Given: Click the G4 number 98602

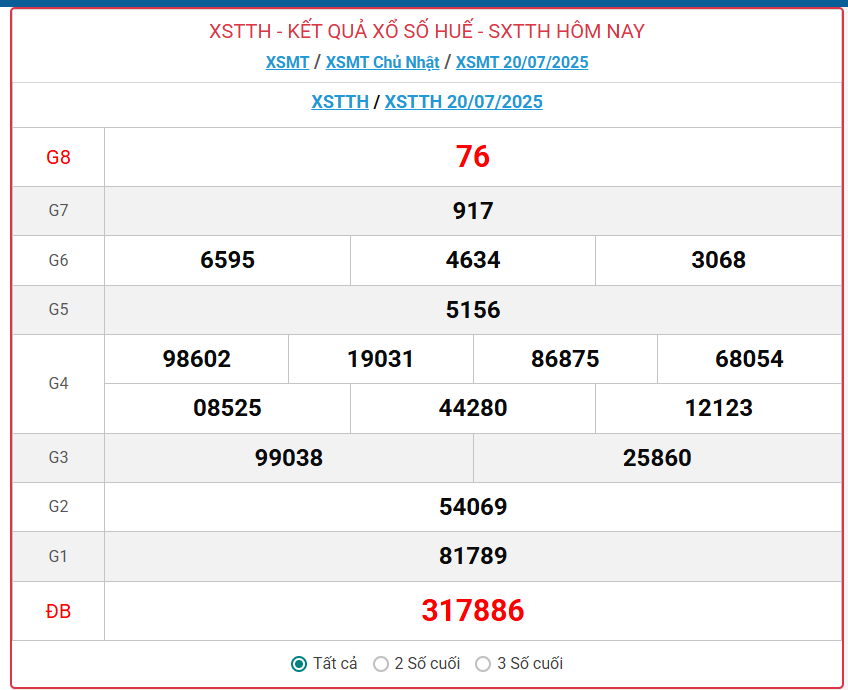Looking at the screenshot, I should click(x=197, y=359).
